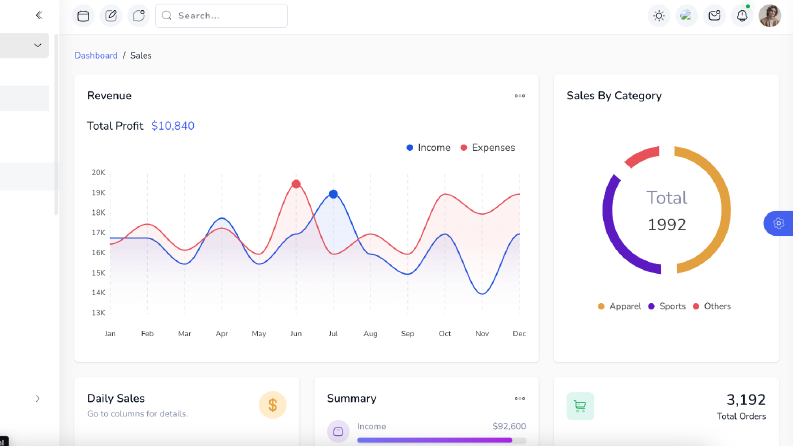Collapse sidebar with double chevron icon
Image resolution: width=793 pixels, height=446 pixels.
pos(39,15)
